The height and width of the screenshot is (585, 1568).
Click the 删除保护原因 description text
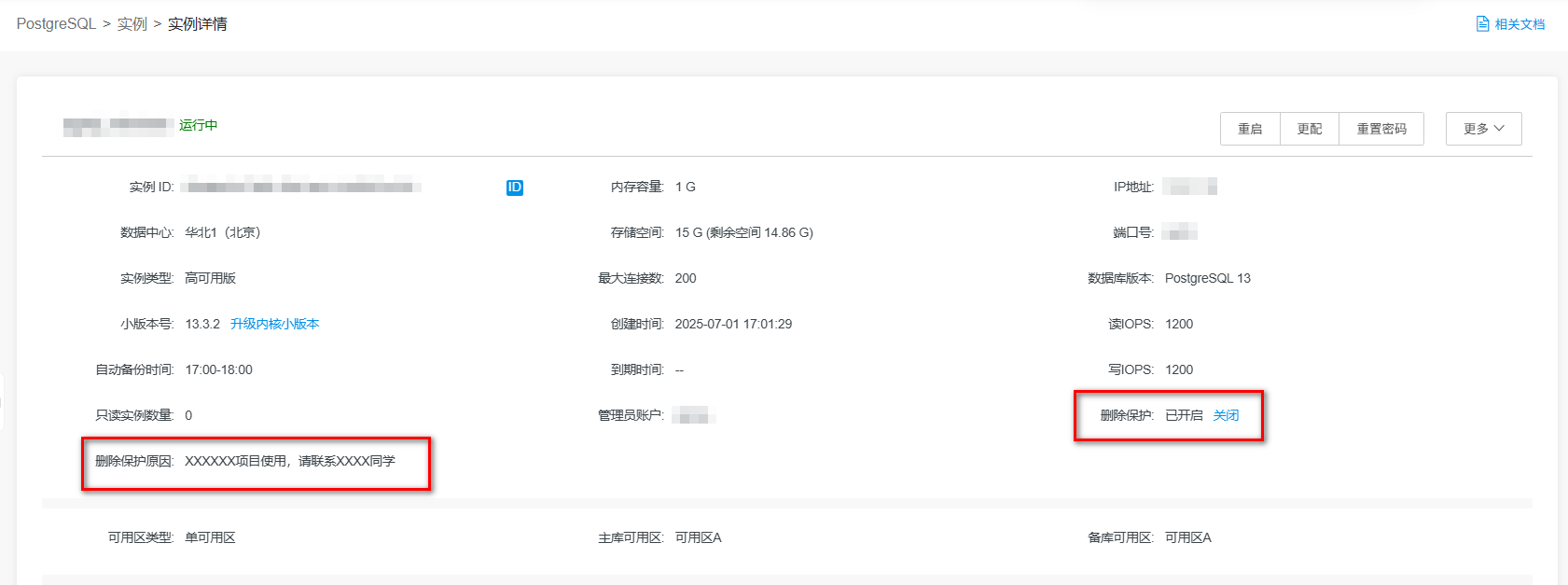click(289, 461)
